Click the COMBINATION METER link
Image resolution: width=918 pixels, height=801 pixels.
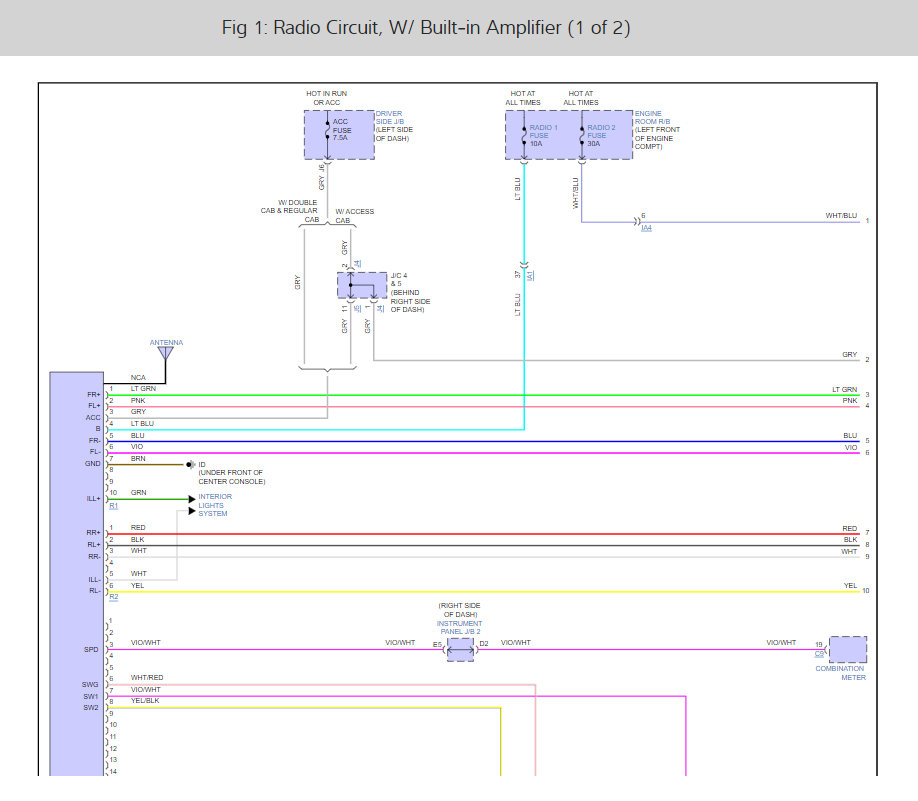[x=840, y=673]
